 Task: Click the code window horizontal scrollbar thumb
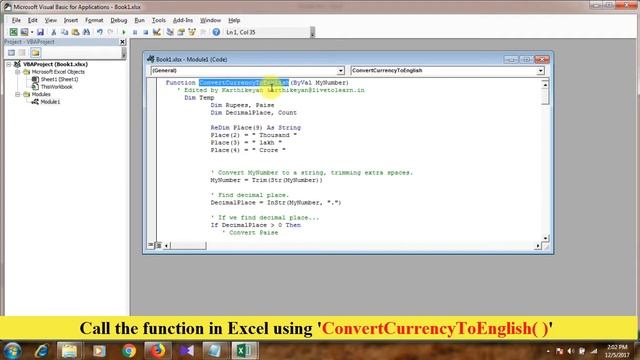click(x=188, y=245)
